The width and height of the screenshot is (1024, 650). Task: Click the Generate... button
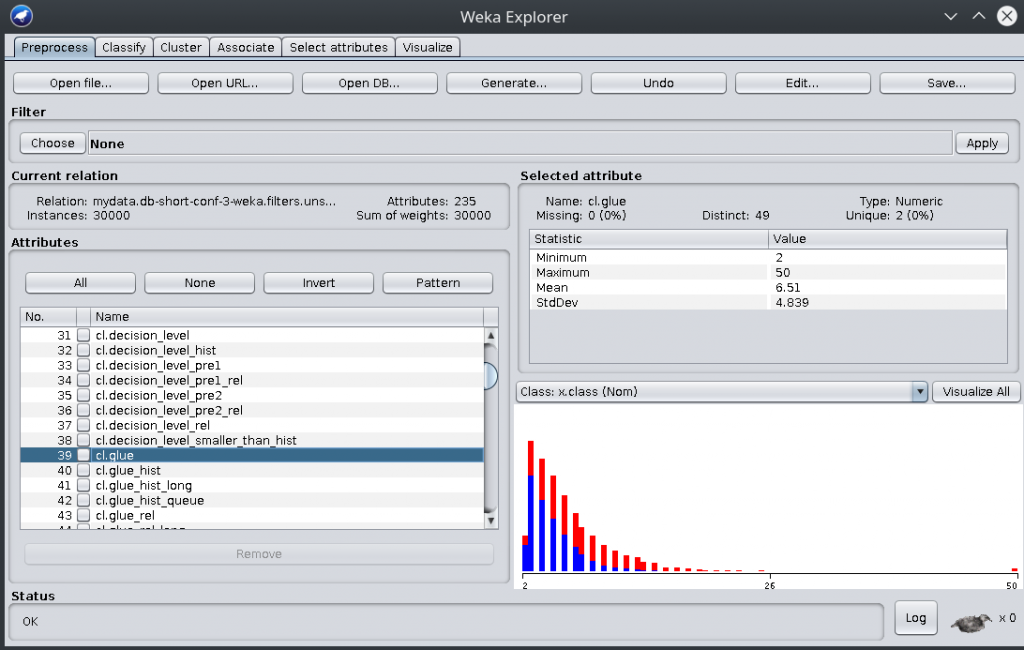(x=514, y=83)
